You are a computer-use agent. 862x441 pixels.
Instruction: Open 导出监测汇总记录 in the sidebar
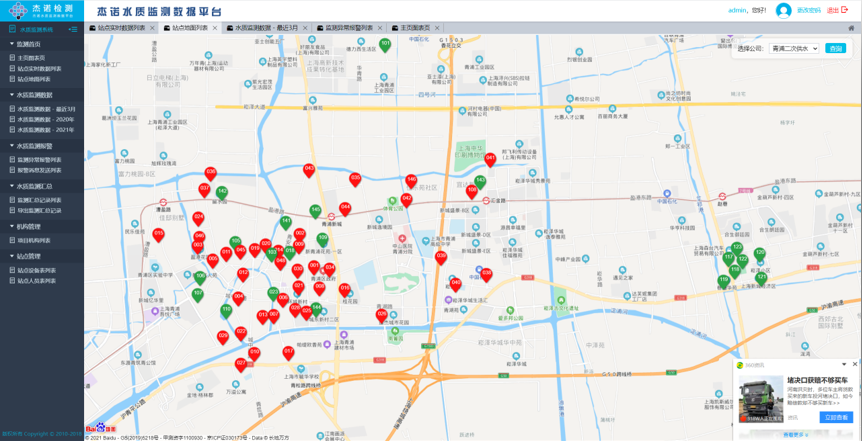tap(39, 211)
